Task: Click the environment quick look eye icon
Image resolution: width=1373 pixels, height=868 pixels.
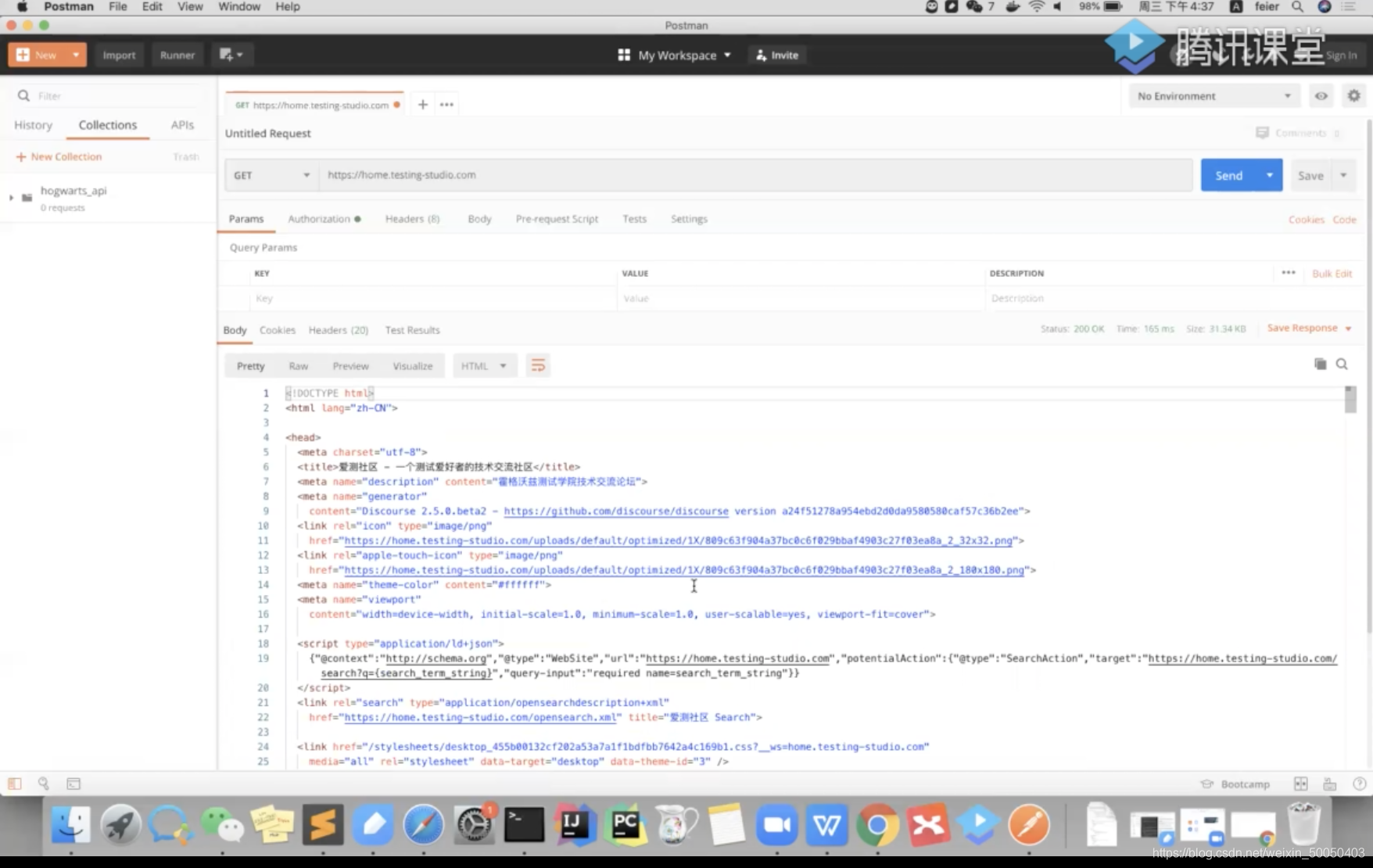Action: [x=1321, y=95]
